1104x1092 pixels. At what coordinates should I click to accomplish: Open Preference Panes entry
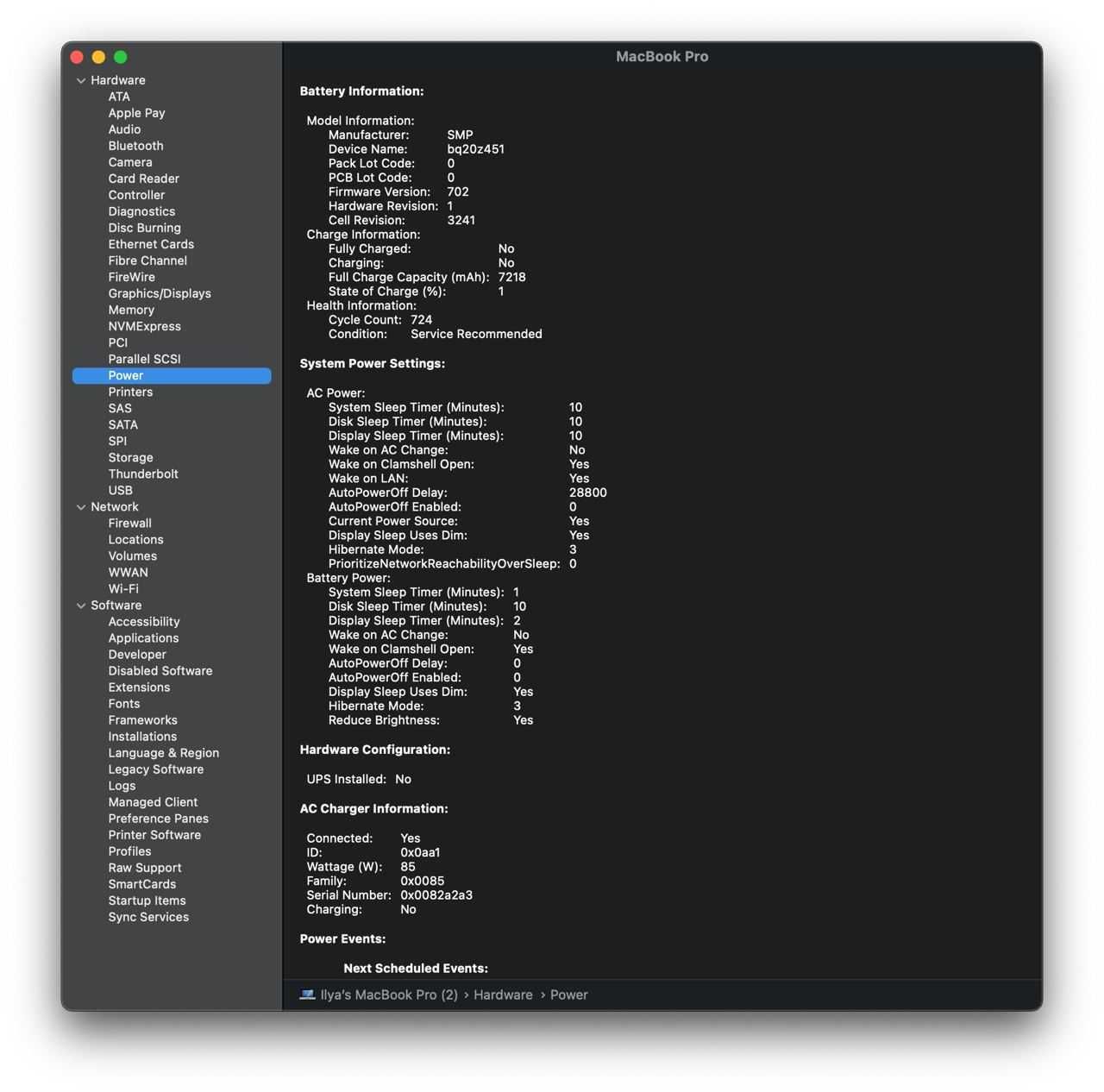[x=159, y=819]
